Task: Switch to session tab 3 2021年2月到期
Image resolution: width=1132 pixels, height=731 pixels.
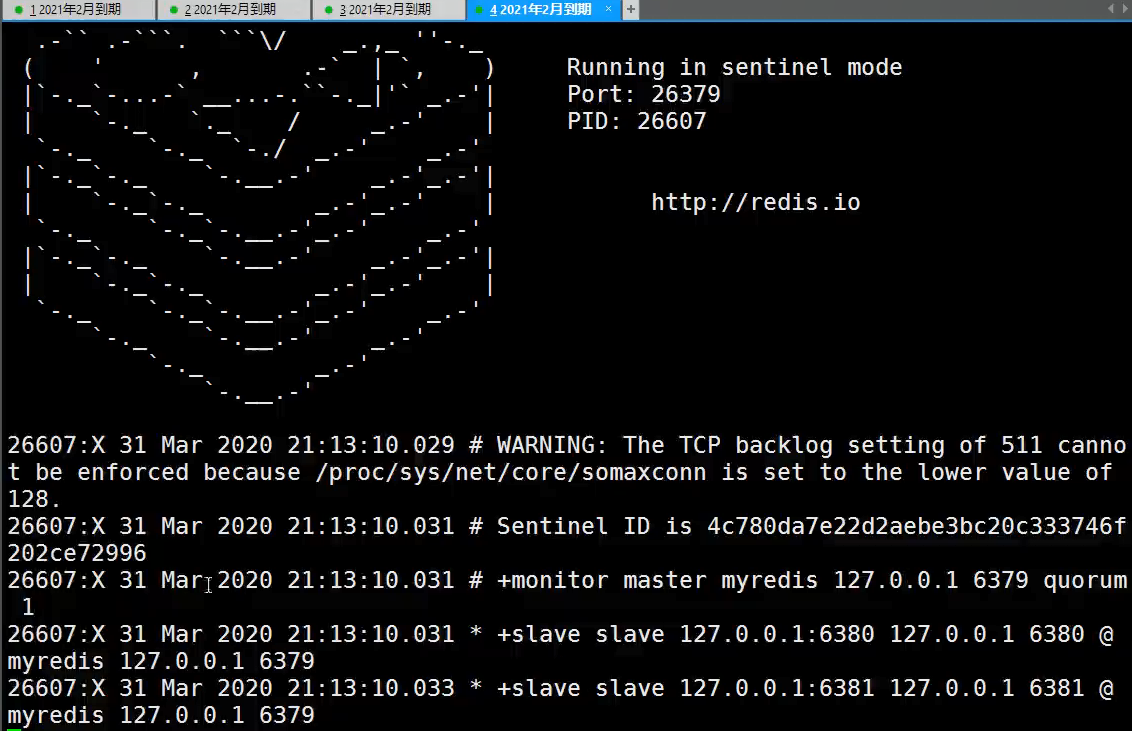Action: (x=388, y=9)
